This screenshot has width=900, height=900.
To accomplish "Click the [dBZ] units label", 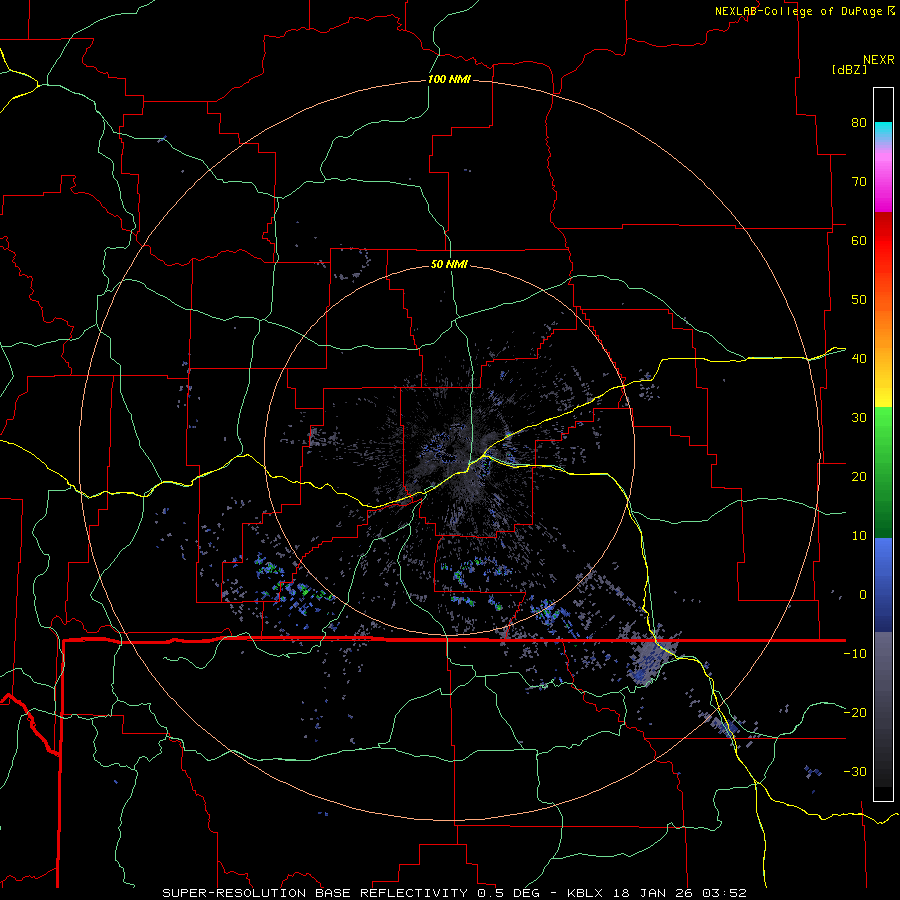I will [x=849, y=70].
